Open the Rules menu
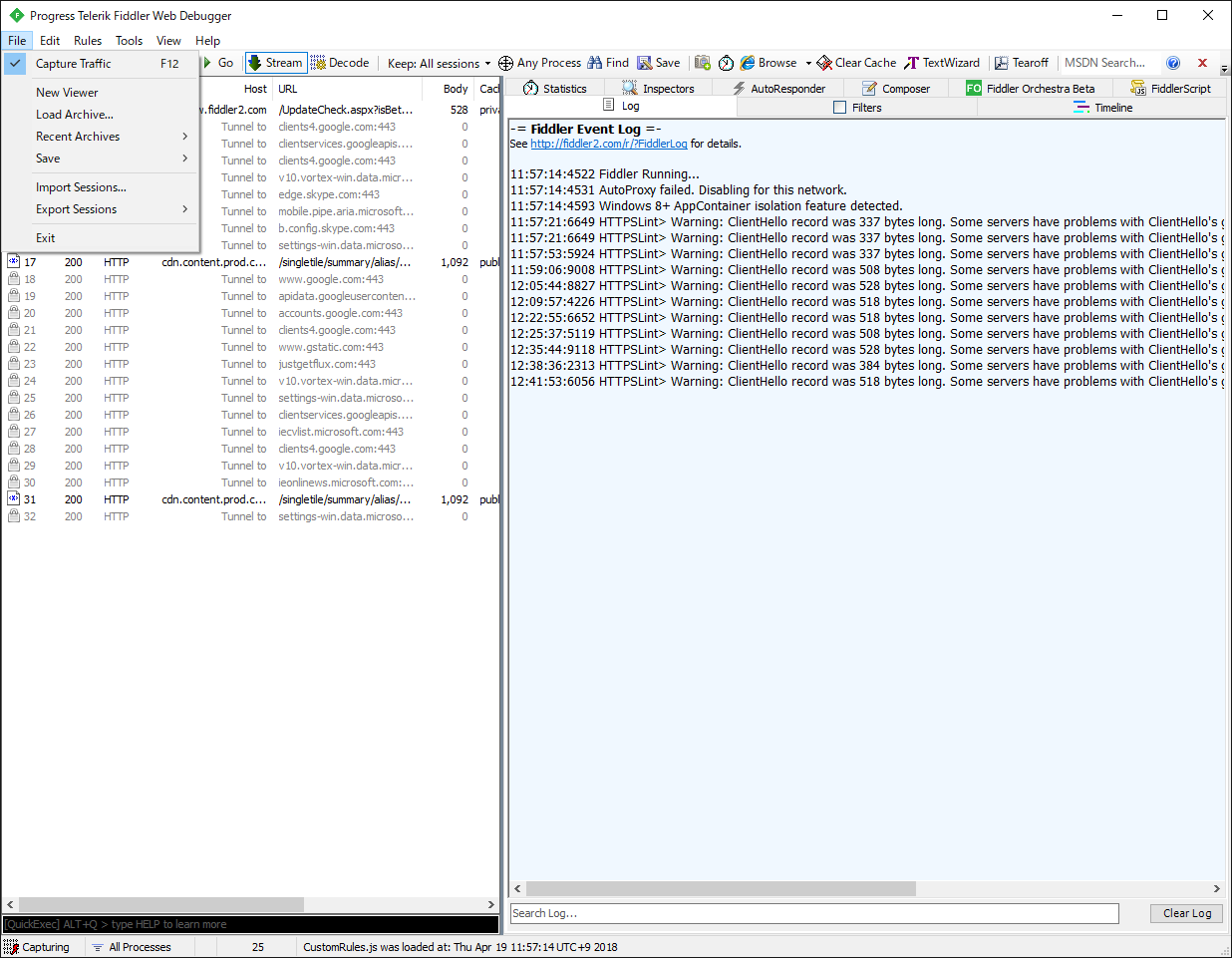Viewport: 1232px width, 958px height. (x=88, y=41)
